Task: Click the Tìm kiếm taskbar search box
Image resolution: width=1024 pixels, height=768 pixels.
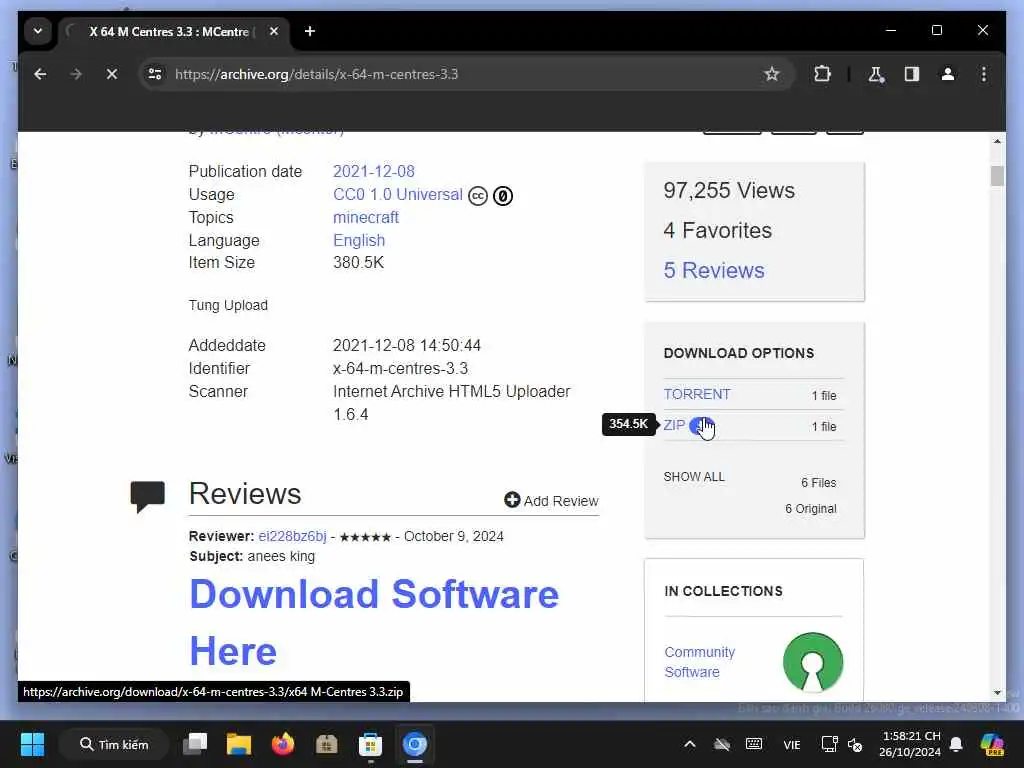Action: click(114, 744)
